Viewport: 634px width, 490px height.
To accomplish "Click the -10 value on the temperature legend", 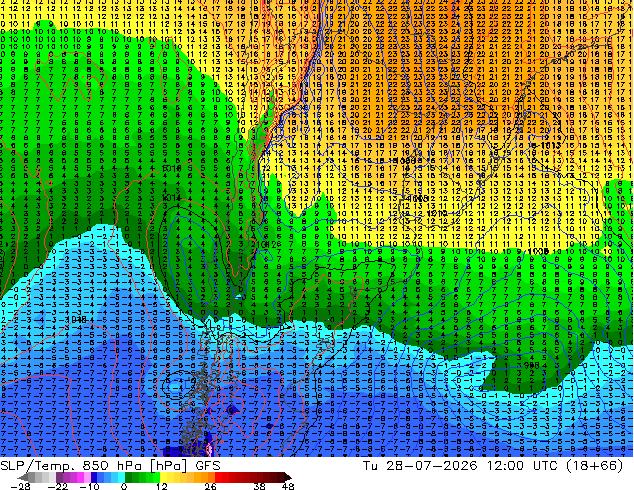I will click(89, 486).
